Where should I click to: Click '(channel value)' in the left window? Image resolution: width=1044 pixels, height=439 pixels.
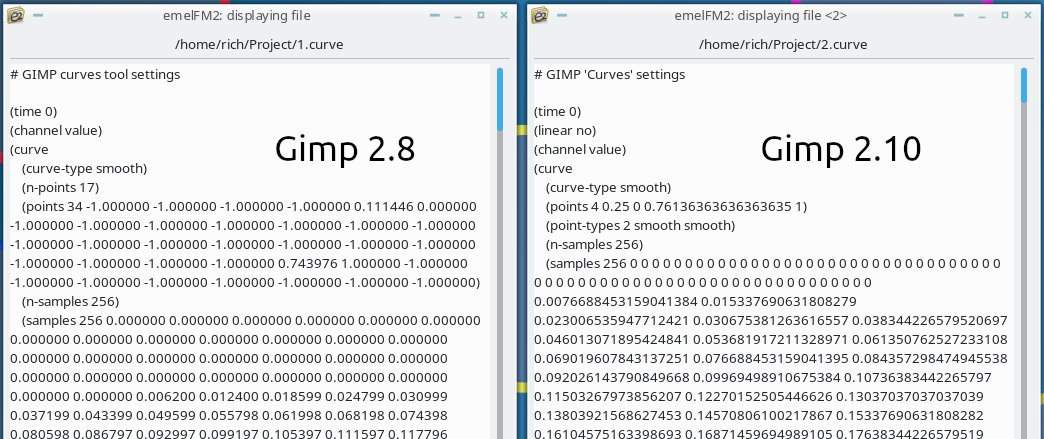(56, 130)
